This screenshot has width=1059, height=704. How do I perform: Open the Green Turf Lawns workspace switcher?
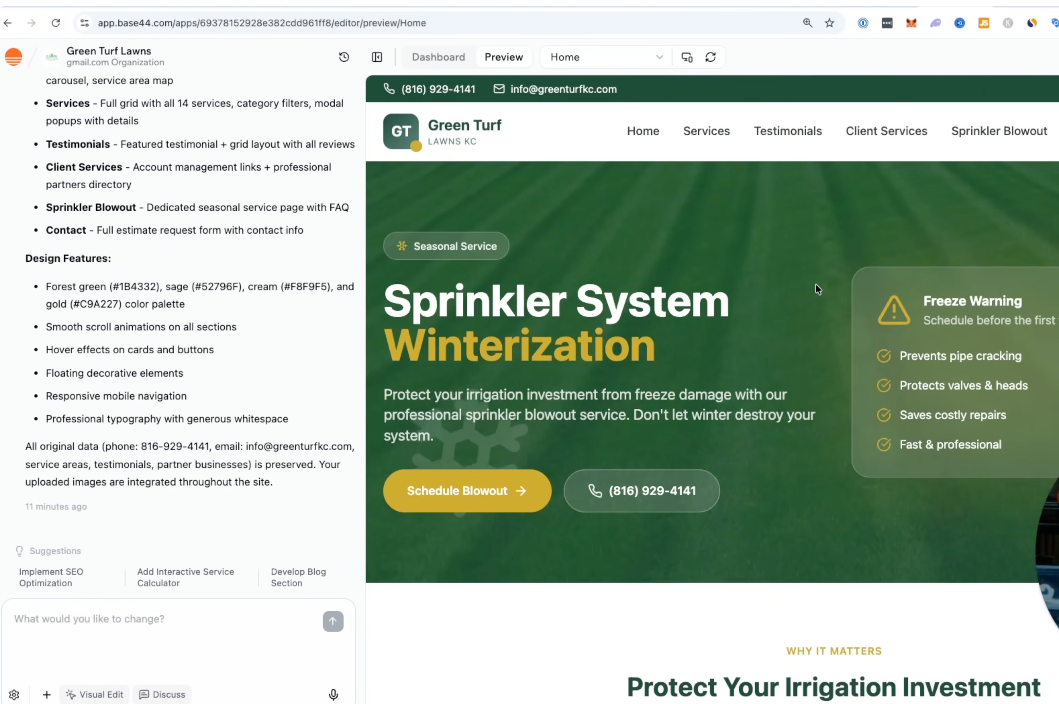click(105, 56)
